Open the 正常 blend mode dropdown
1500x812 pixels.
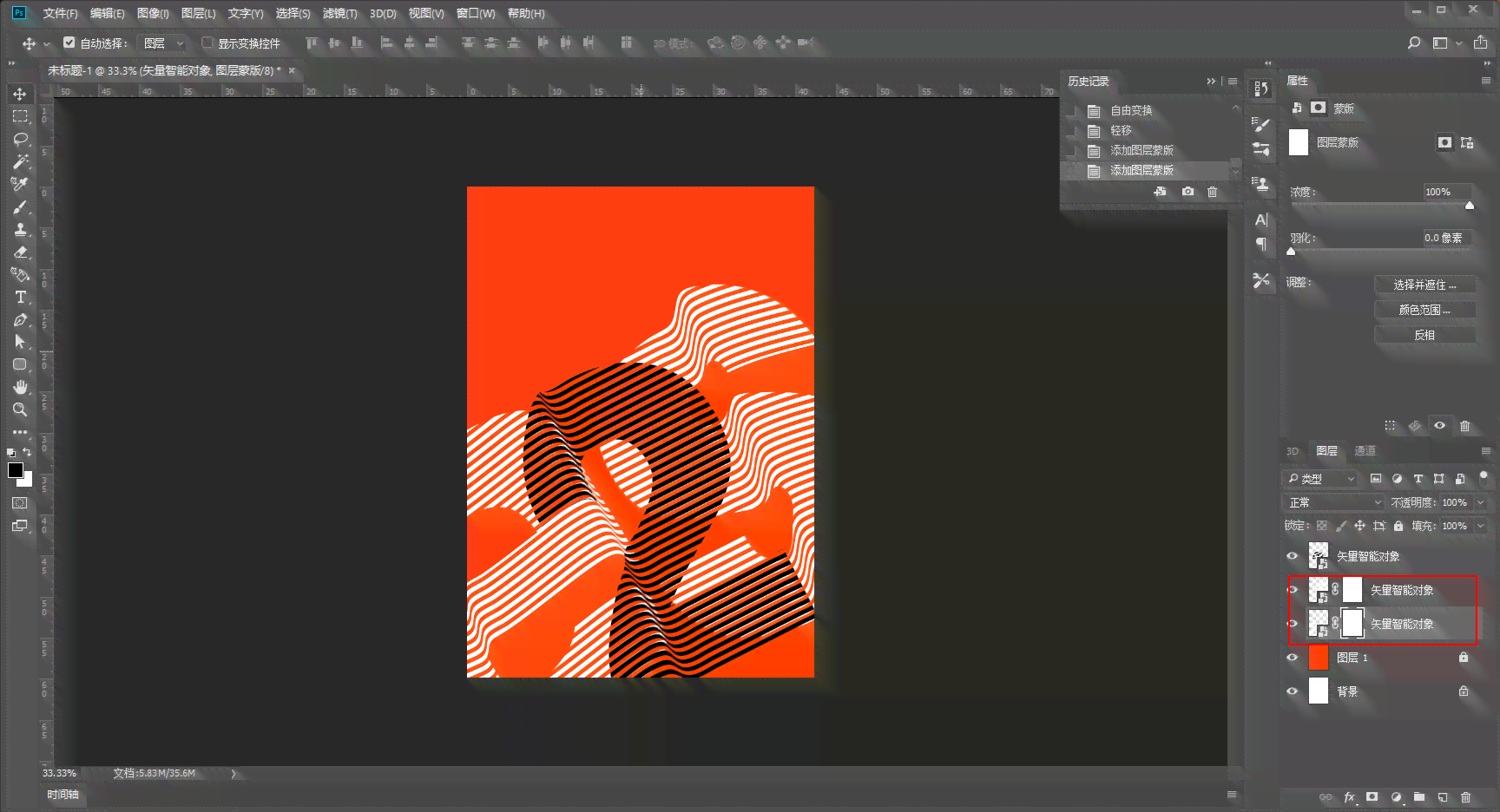(1333, 502)
